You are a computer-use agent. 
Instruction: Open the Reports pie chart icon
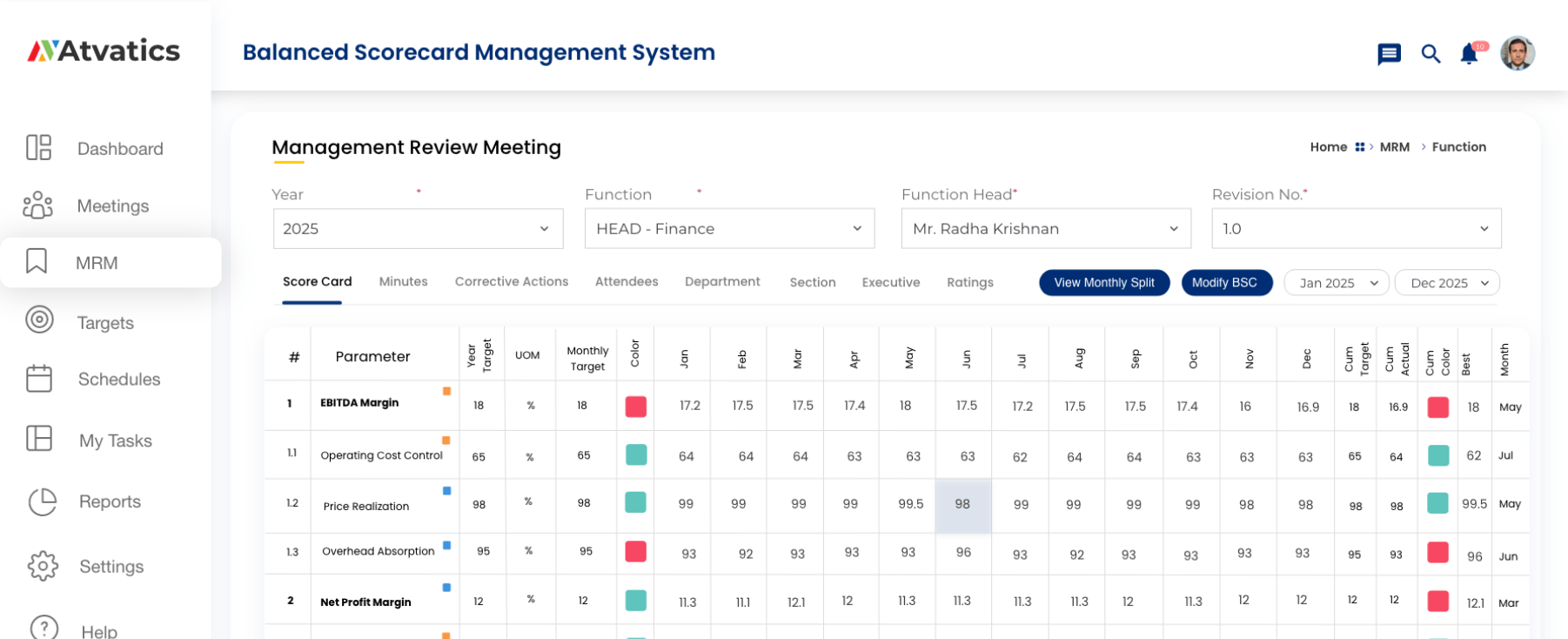pyautogui.click(x=43, y=501)
